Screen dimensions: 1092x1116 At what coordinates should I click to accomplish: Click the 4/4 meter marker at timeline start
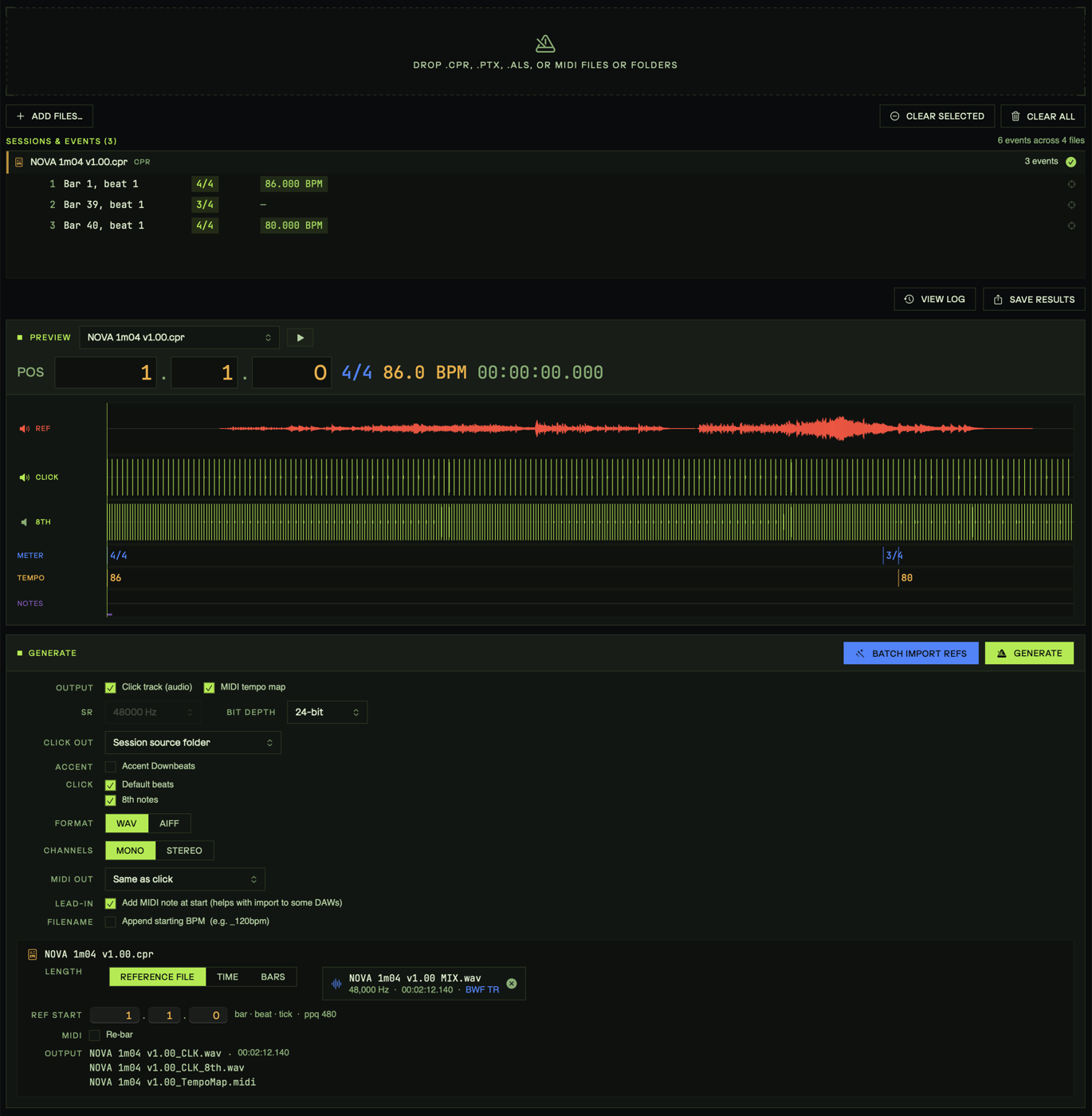click(118, 556)
